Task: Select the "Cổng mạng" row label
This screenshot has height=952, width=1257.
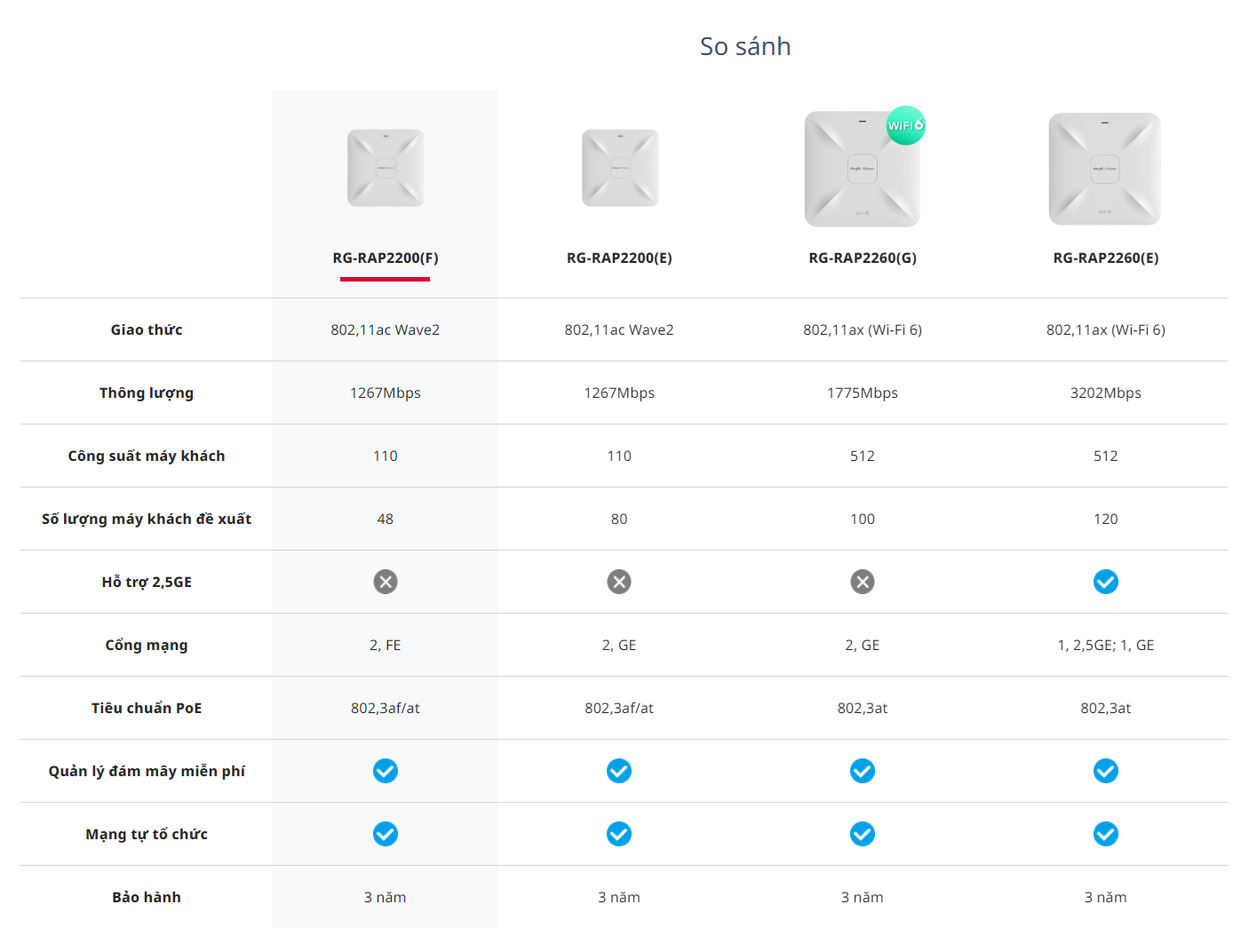Action: (x=147, y=646)
